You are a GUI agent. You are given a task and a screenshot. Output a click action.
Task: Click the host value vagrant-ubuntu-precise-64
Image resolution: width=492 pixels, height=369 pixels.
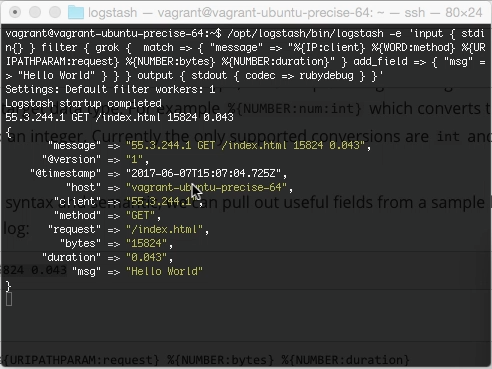[206, 187]
